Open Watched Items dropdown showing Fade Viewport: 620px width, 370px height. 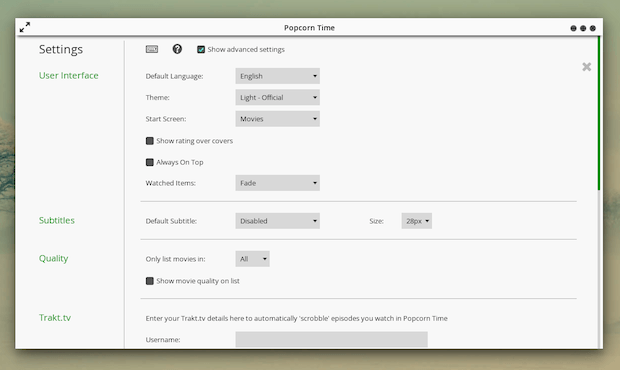point(278,183)
